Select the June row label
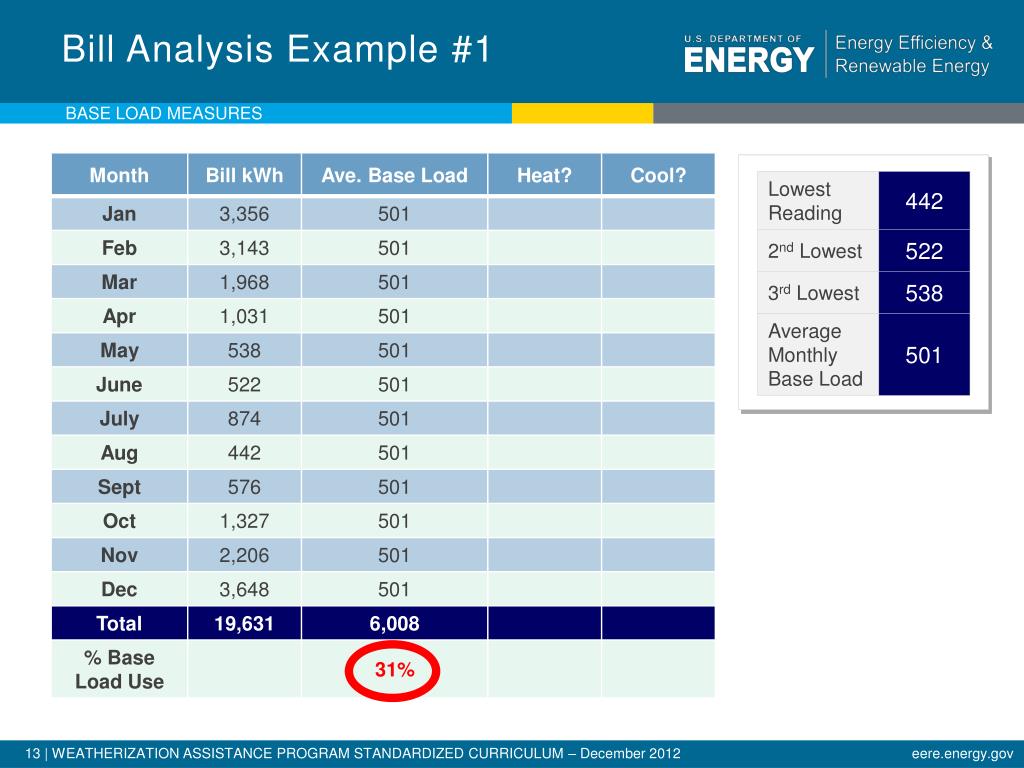This screenshot has height=768, width=1024. click(119, 385)
